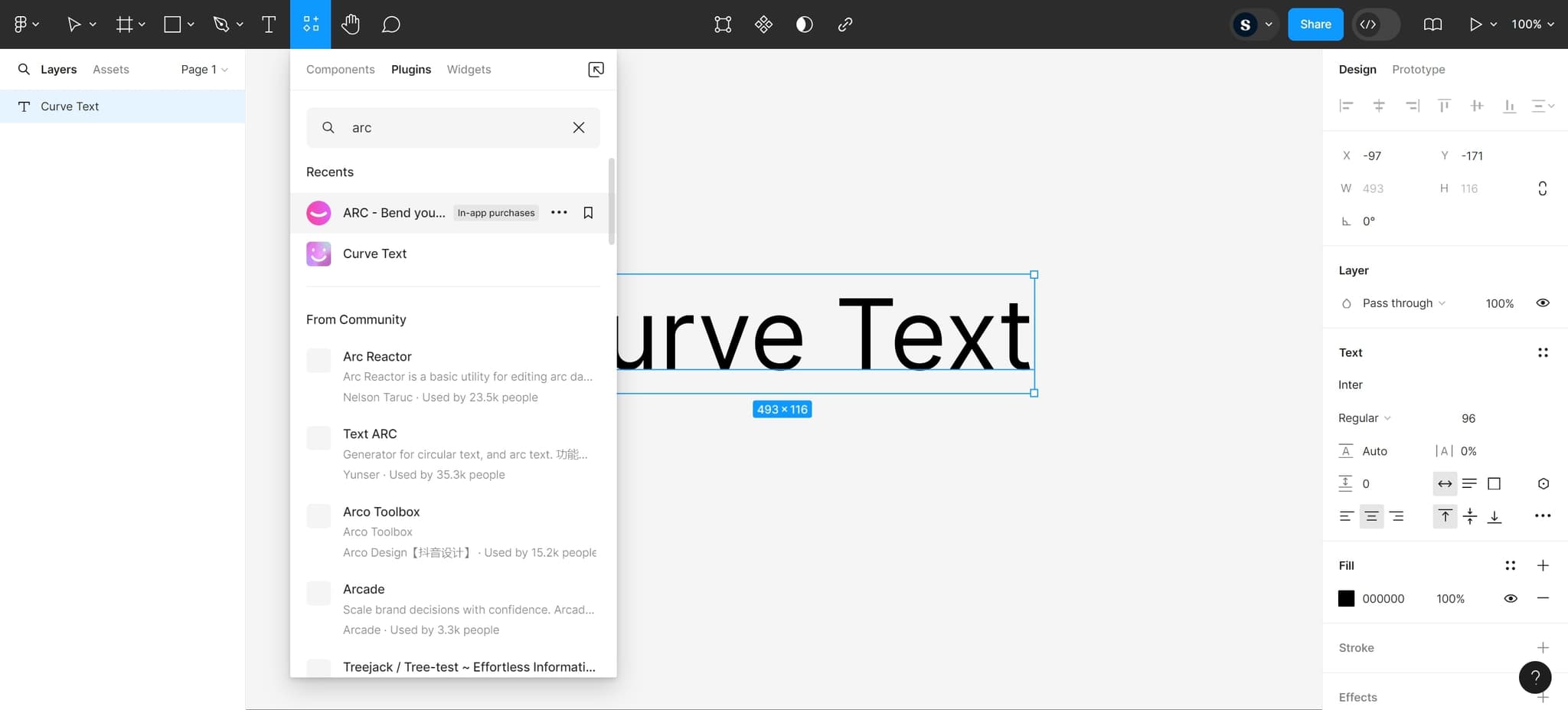Open the comment tool
The height and width of the screenshot is (710, 1568).
coord(390,24)
